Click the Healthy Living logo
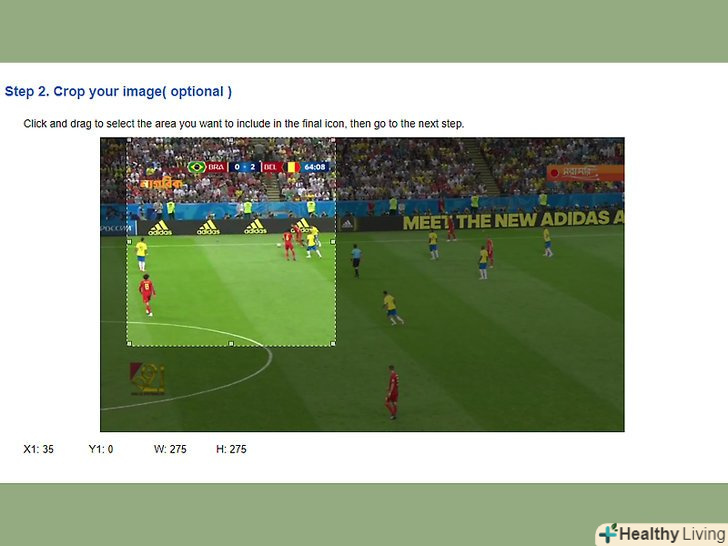Viewport: 728px width, 546px height. tap(661, 534)
